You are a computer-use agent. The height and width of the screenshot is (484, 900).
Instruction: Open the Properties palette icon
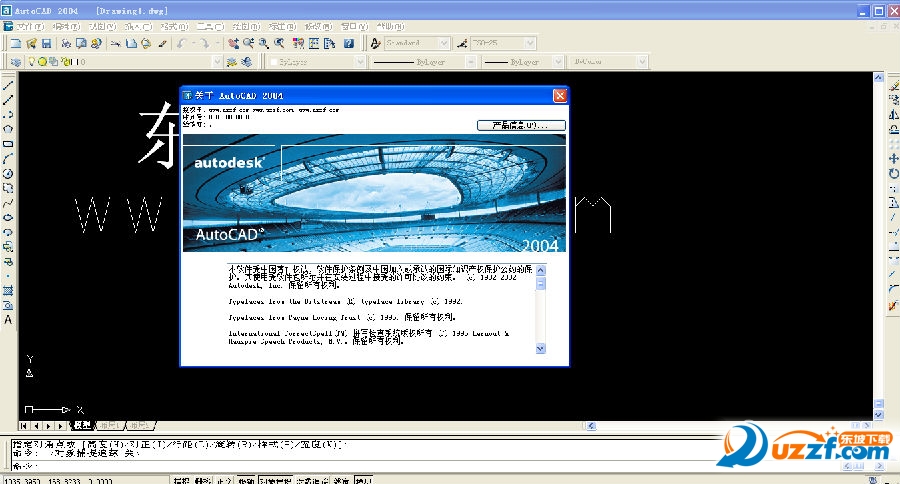(298, 44)
